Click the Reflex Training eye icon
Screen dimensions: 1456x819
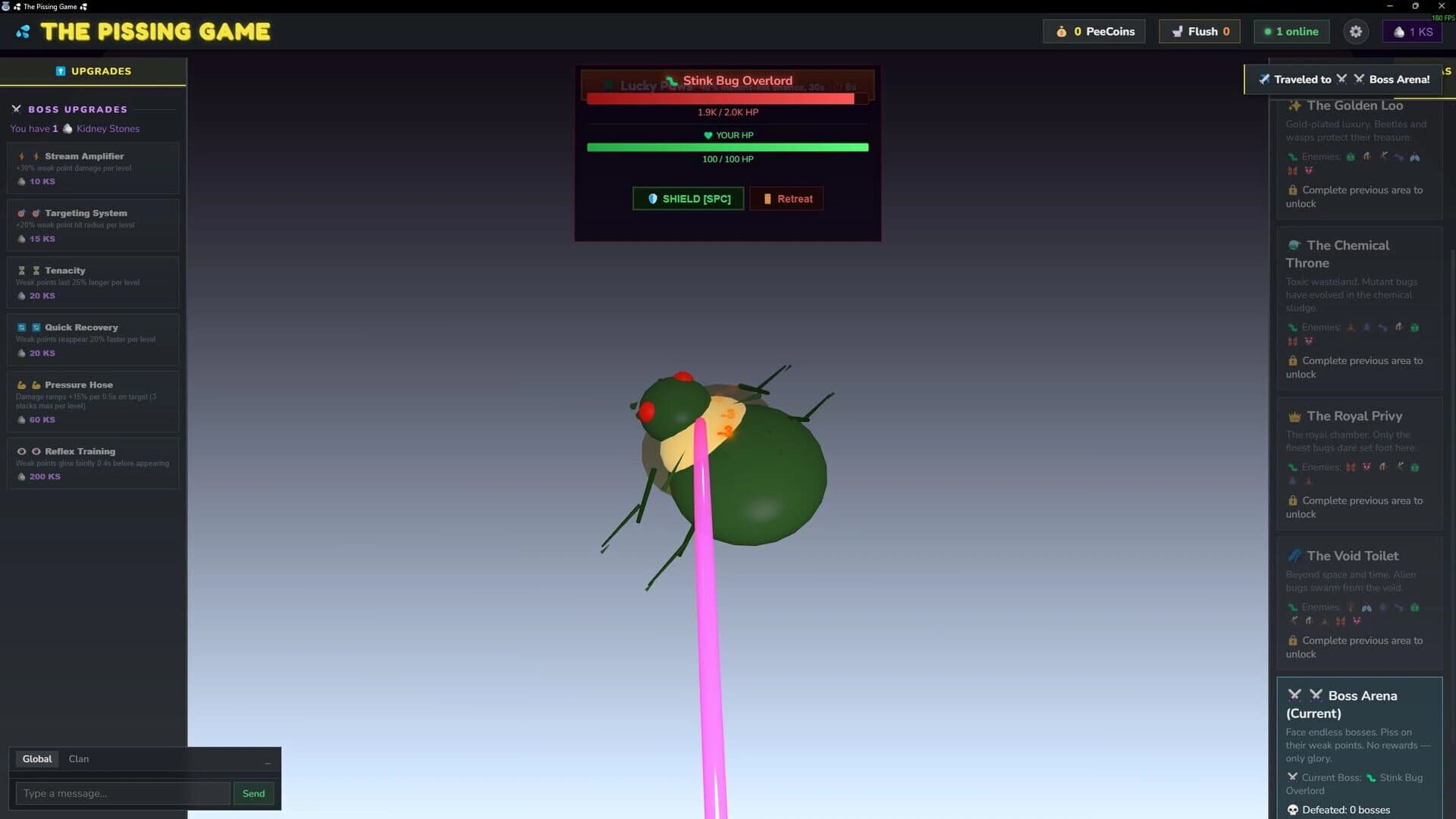coord(23,451)
